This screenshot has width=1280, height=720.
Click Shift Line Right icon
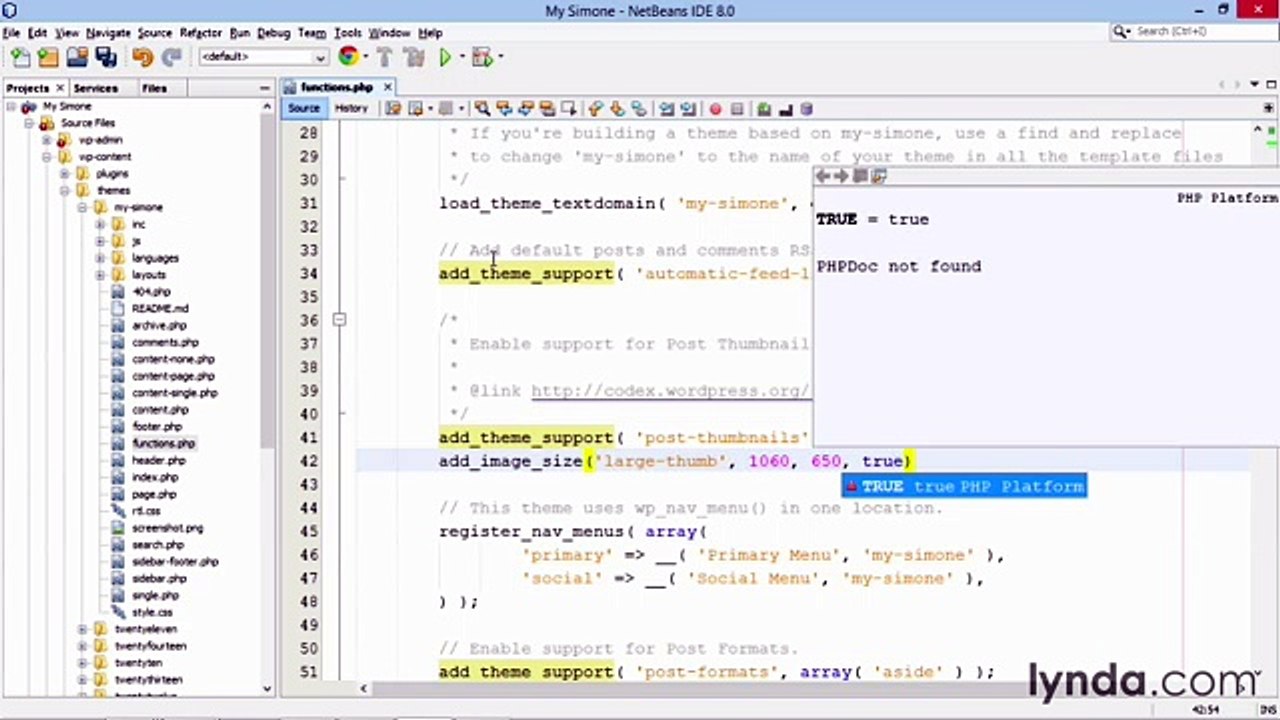click(x=688, y=108)
